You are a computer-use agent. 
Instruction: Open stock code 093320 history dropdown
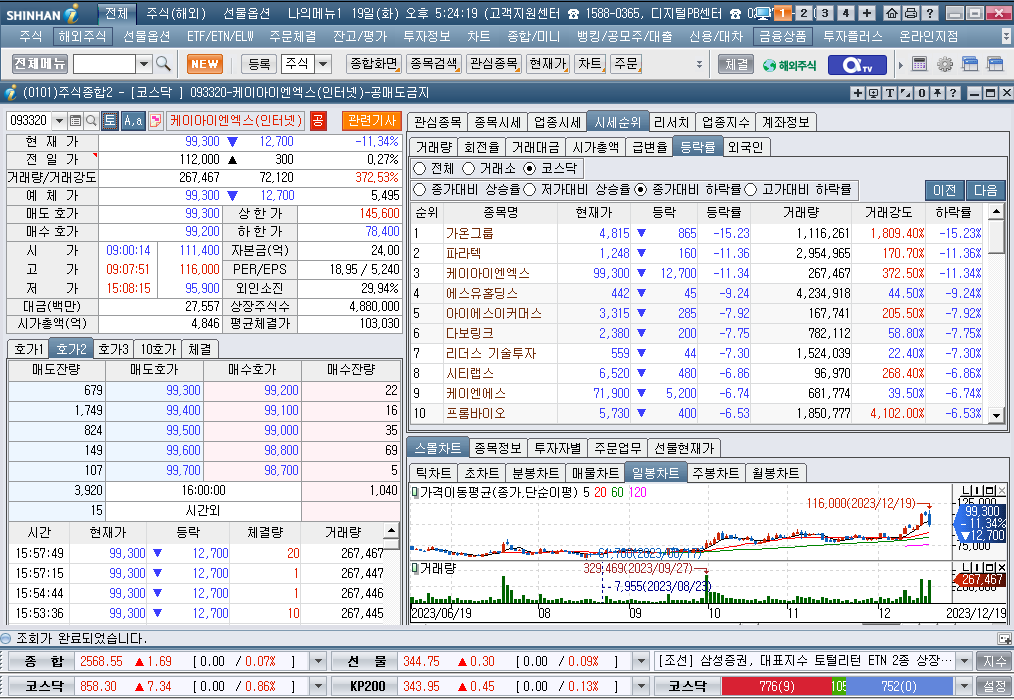[x=59, y=120]
